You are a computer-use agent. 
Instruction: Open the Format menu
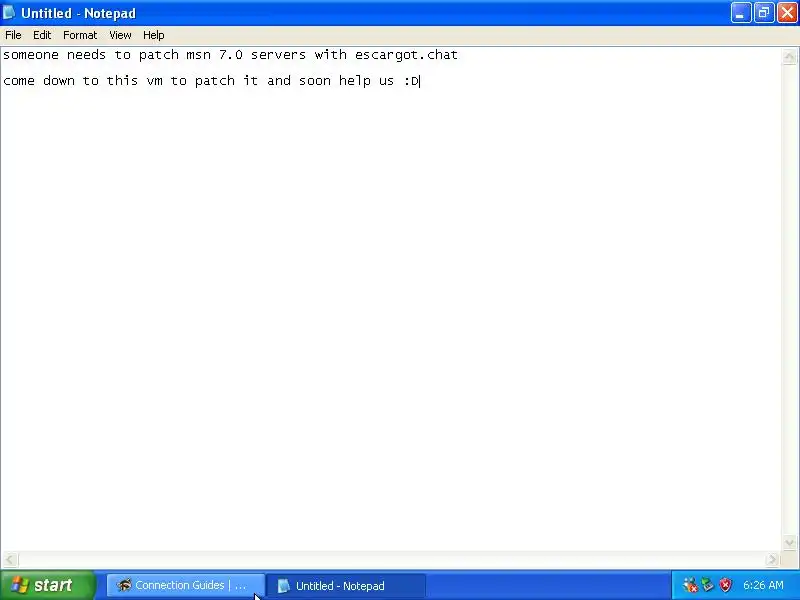pyautogui.click(x=80, y=35)
